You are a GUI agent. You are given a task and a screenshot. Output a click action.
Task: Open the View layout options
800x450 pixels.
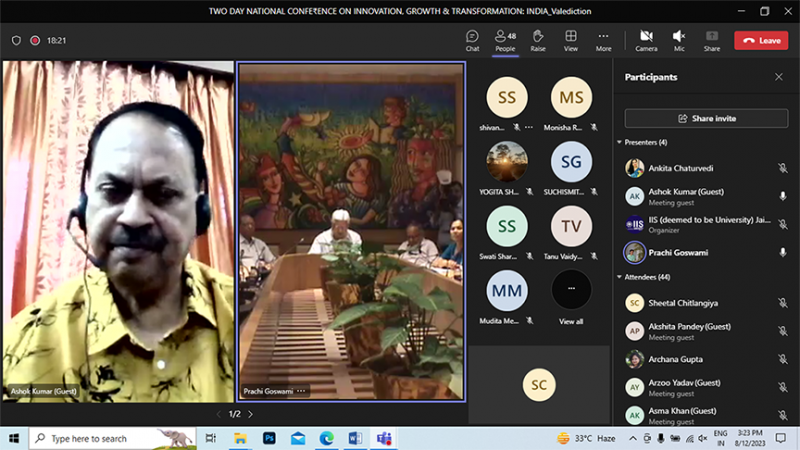click(570, 40)
